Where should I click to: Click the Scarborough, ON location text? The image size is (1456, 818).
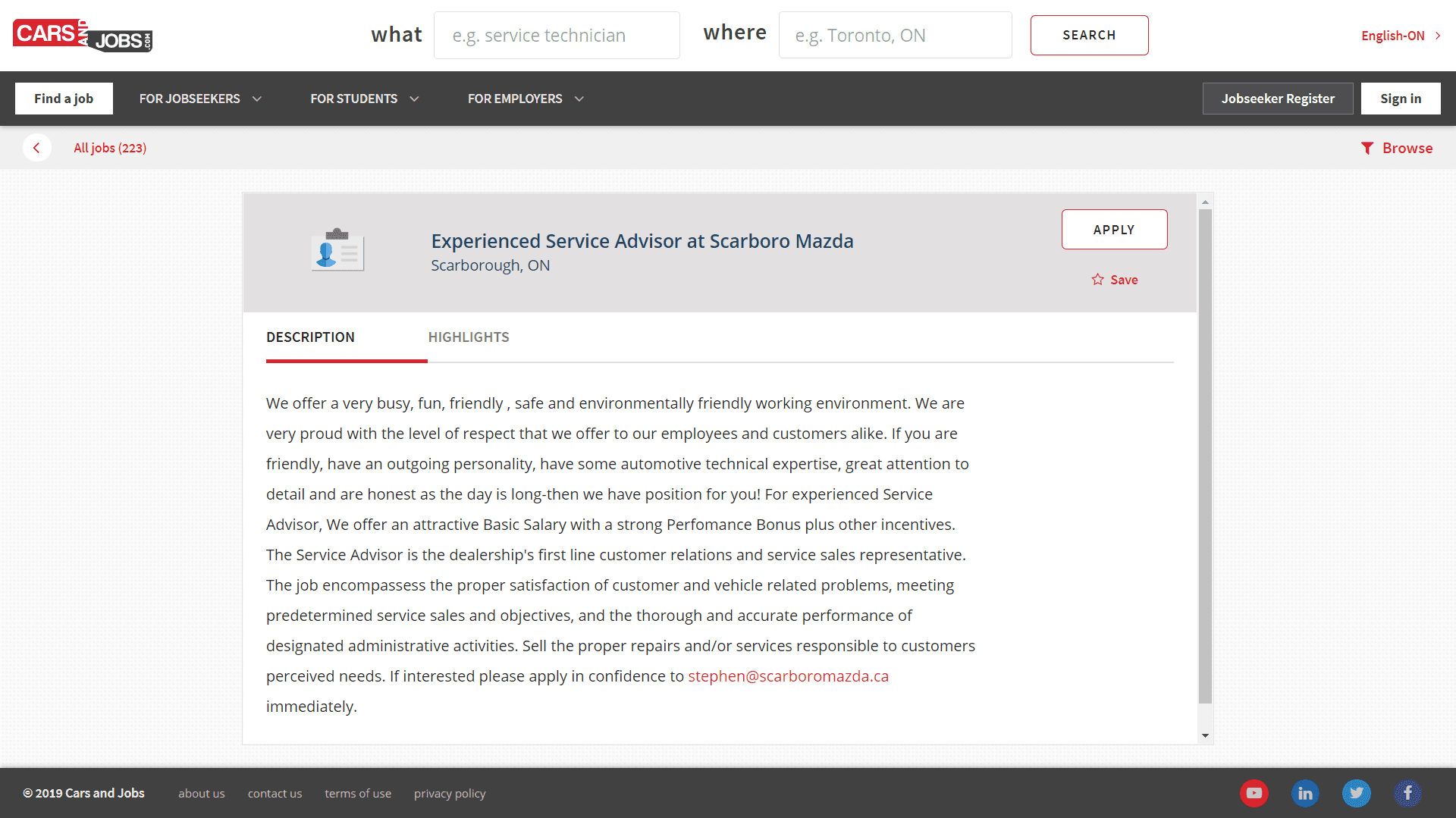[x=491, y=265]
